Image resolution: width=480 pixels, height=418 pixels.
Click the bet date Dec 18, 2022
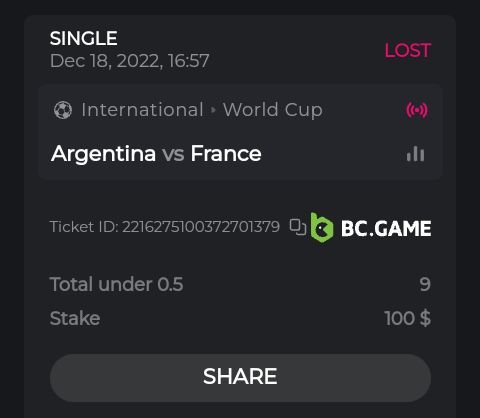pos(104,61)
